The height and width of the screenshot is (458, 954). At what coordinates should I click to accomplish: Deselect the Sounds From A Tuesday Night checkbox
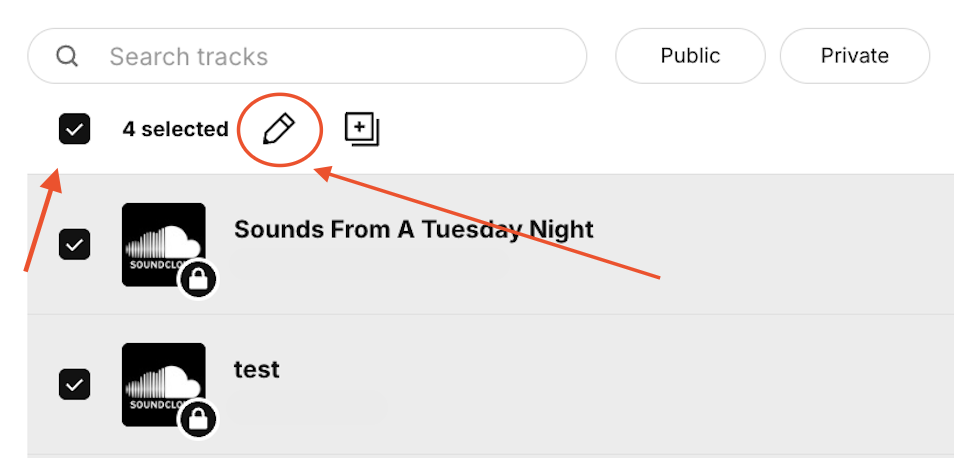75,244
